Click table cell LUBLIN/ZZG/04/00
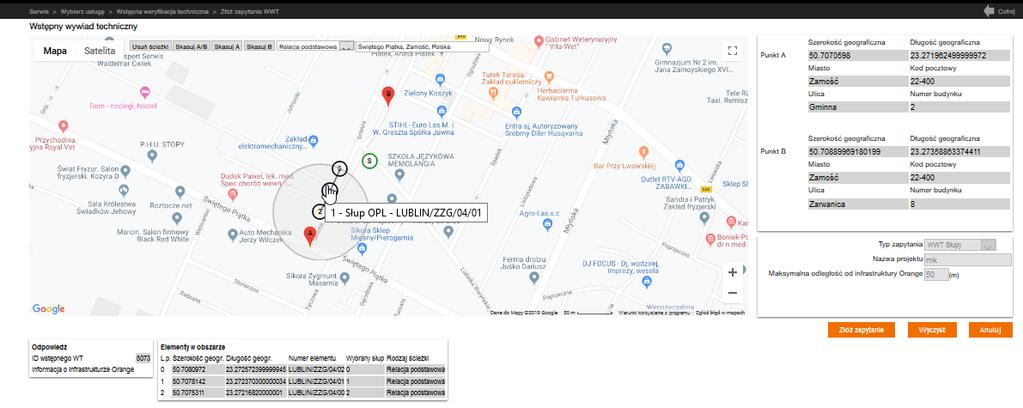1023x408 pixels. click(316, 393)
